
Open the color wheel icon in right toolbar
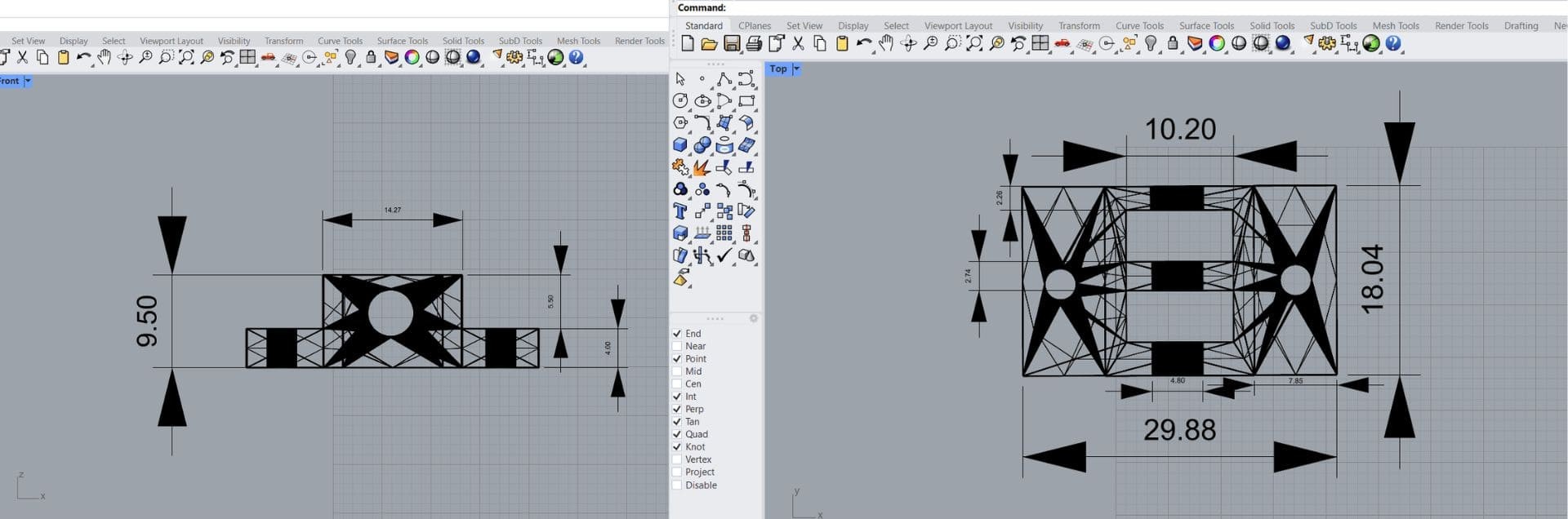click(1217, 44)
